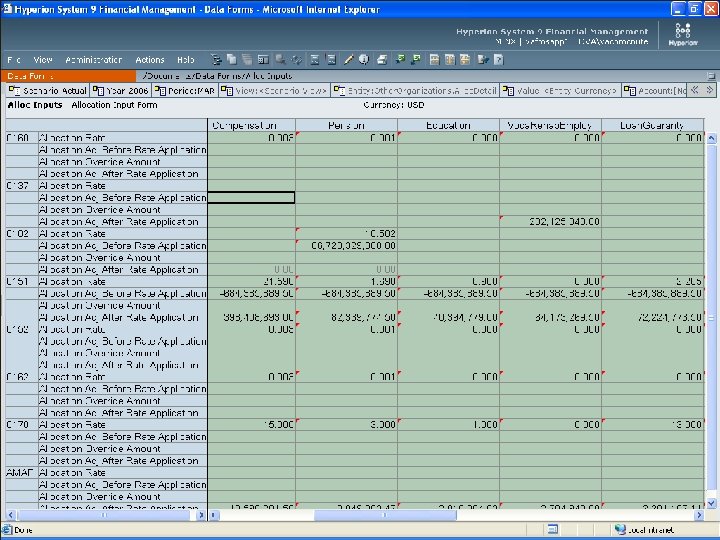The image size is (720, 540).
Task: Open the Year:2006 point-of-view selector
Action: [x=121, y=90]
